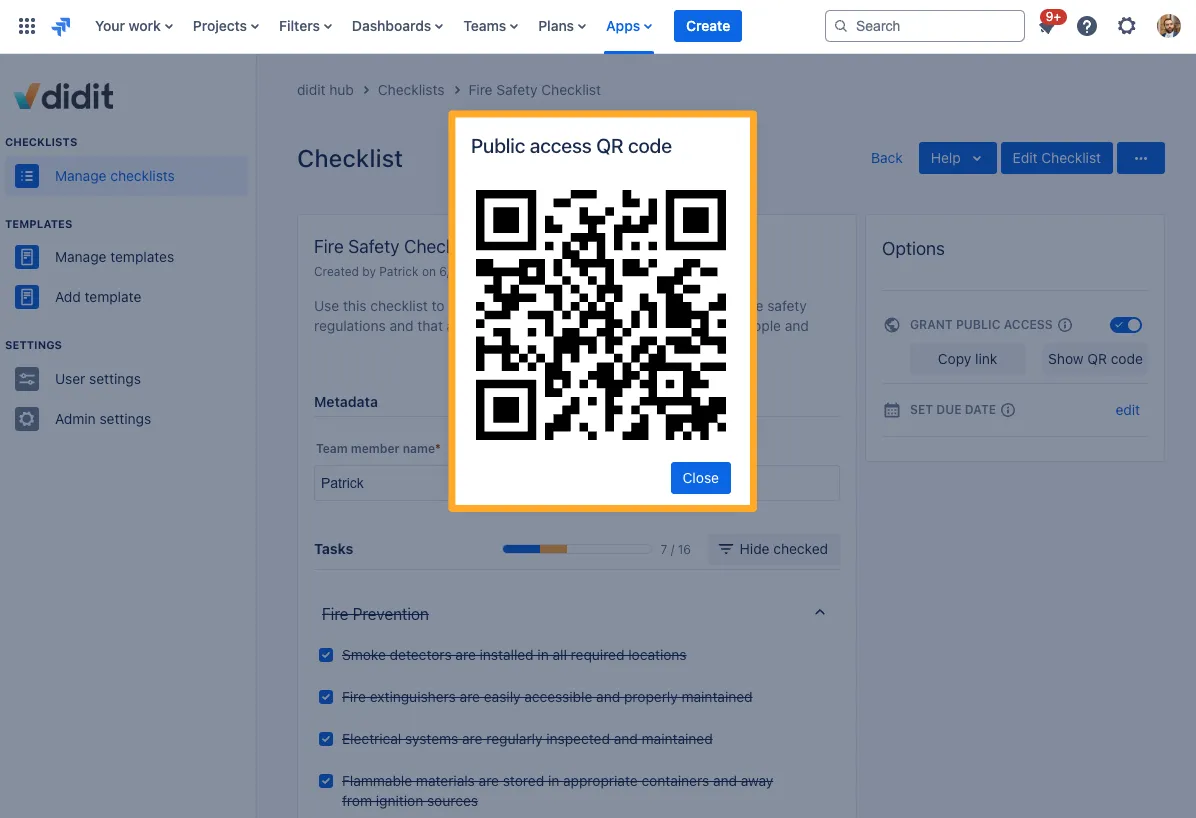Click edit link for due date
Screen dimensions: 1196x818
point(1127,411)
